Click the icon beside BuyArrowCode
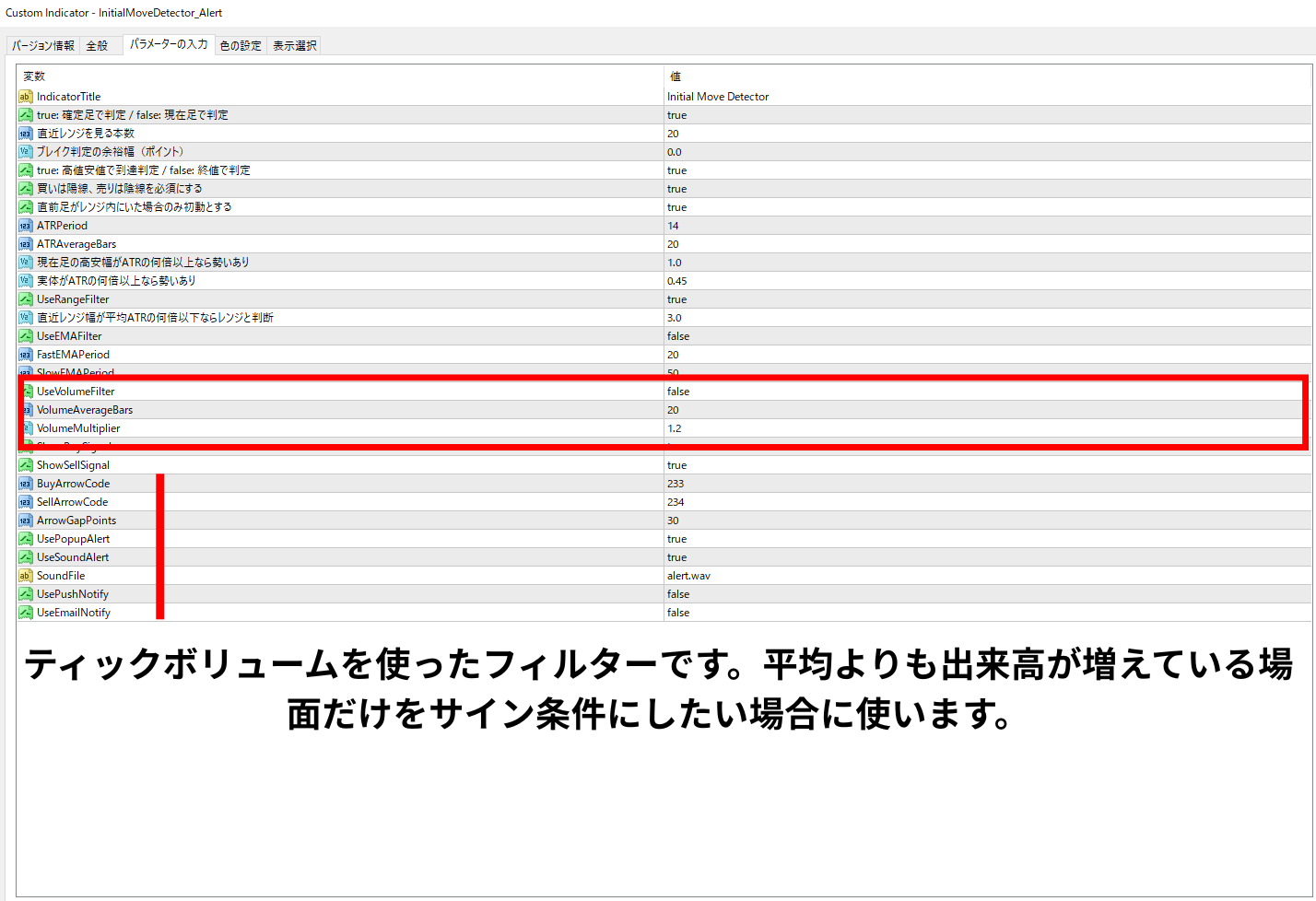The height and width of the screenshot is (901, 1316). click(26, 484)
